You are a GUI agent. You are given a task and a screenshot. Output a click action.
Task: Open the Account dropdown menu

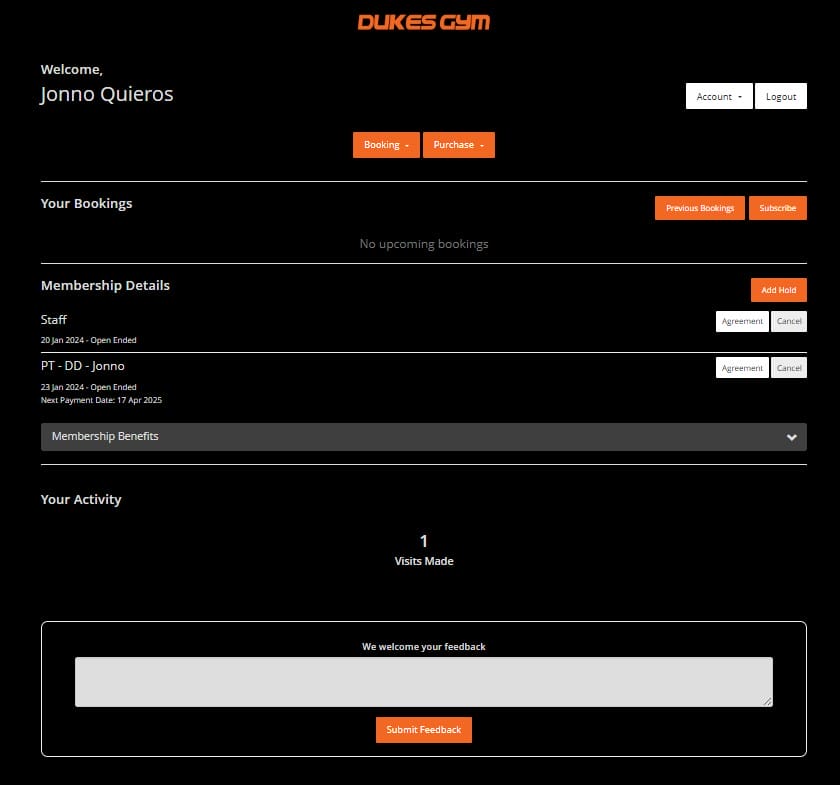719,96
